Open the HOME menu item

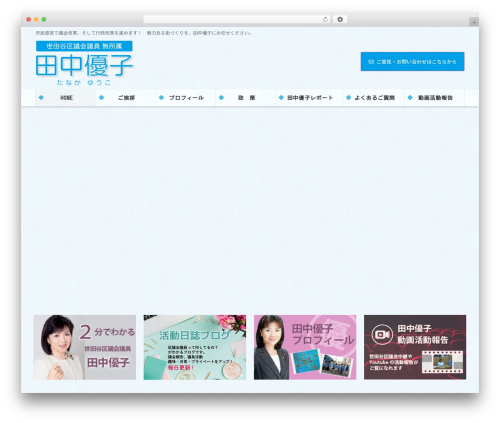[x=65, y=98]
